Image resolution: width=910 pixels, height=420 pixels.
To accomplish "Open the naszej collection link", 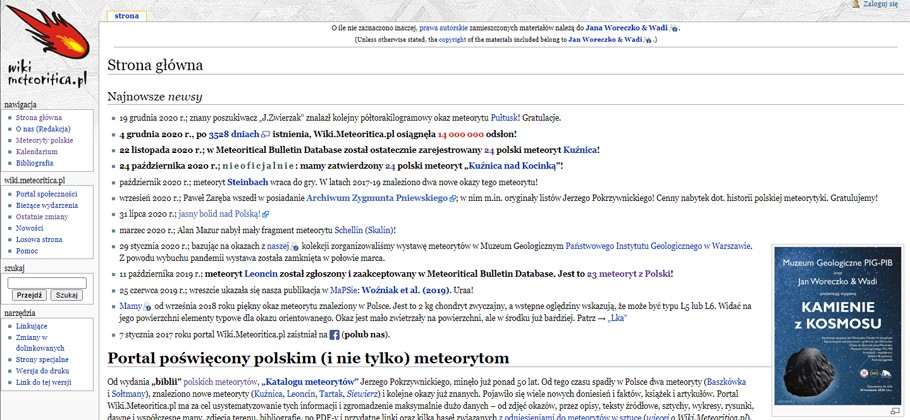I will click(278, 246).
